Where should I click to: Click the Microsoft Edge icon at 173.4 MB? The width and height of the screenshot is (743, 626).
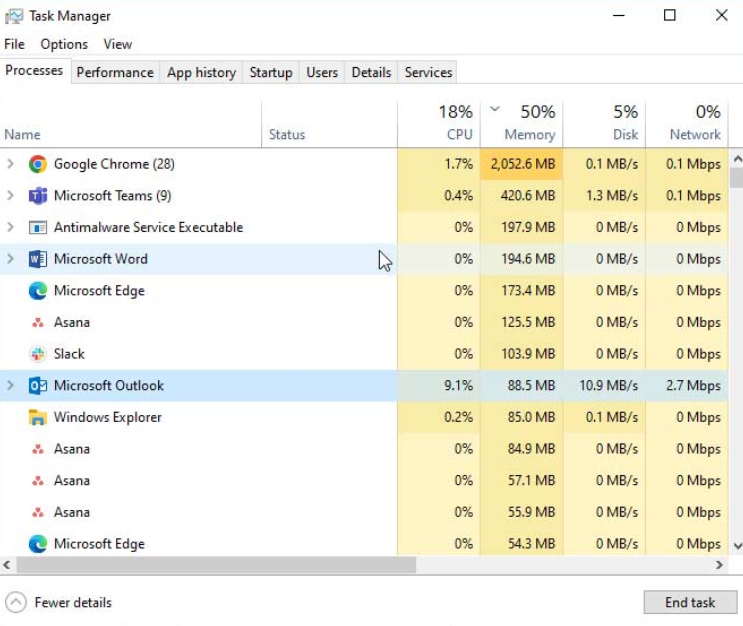37,290
